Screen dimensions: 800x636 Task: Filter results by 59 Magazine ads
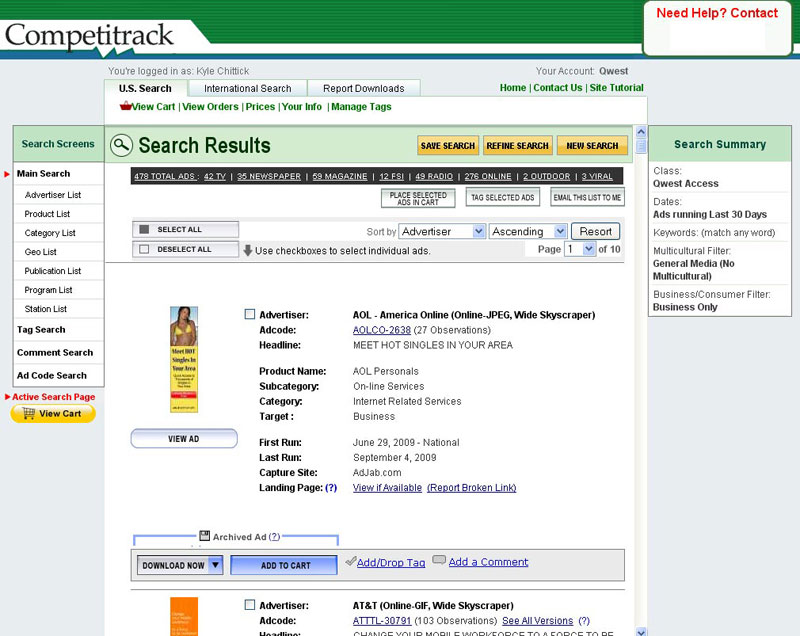point(340,176)
